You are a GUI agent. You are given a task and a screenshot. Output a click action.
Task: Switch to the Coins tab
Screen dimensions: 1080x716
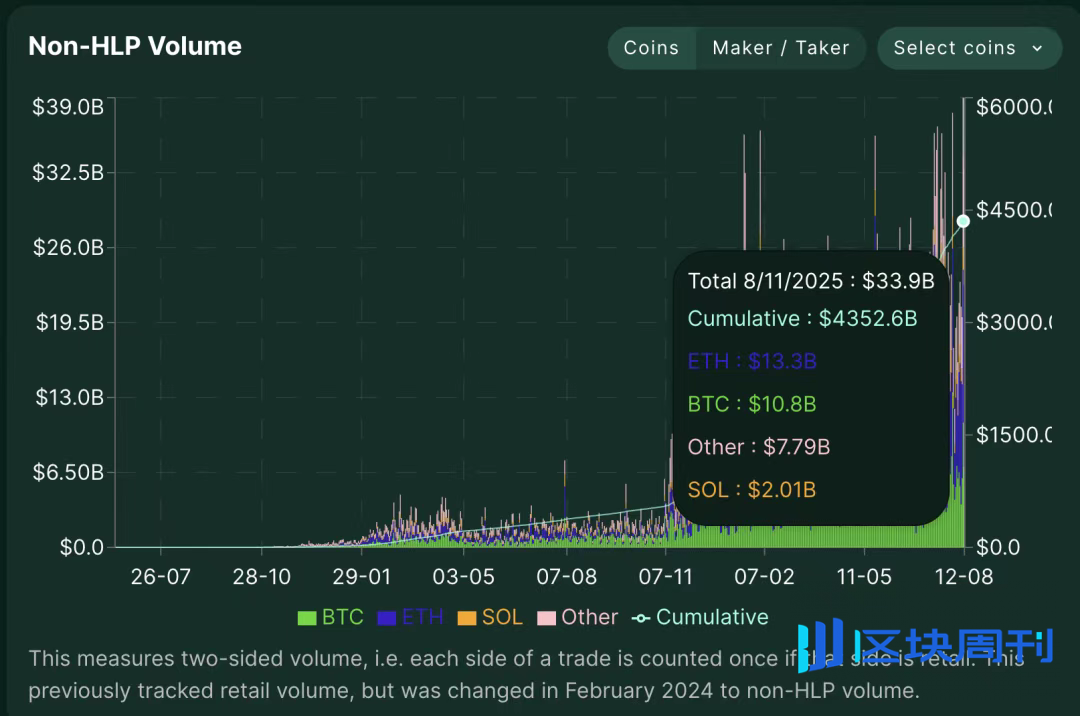(651, 48)
